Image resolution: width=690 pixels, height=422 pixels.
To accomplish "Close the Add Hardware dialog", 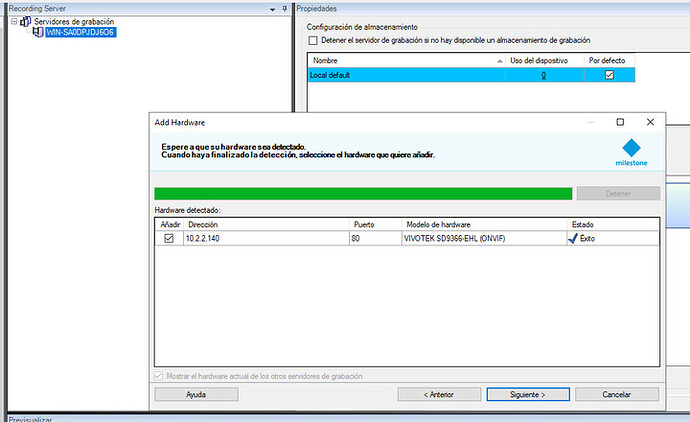I will (650, 121).
